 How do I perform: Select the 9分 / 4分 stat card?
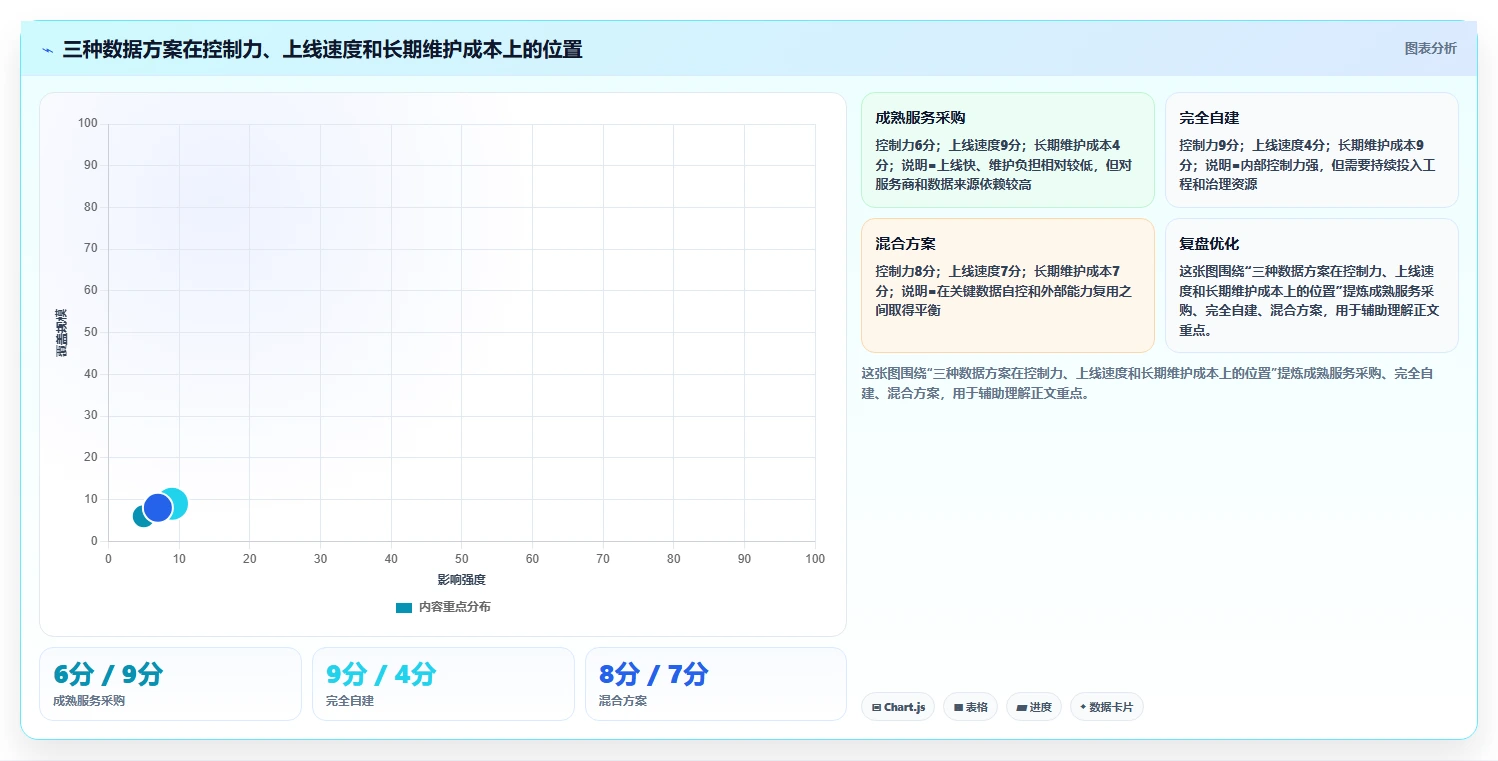click(443, 684)
